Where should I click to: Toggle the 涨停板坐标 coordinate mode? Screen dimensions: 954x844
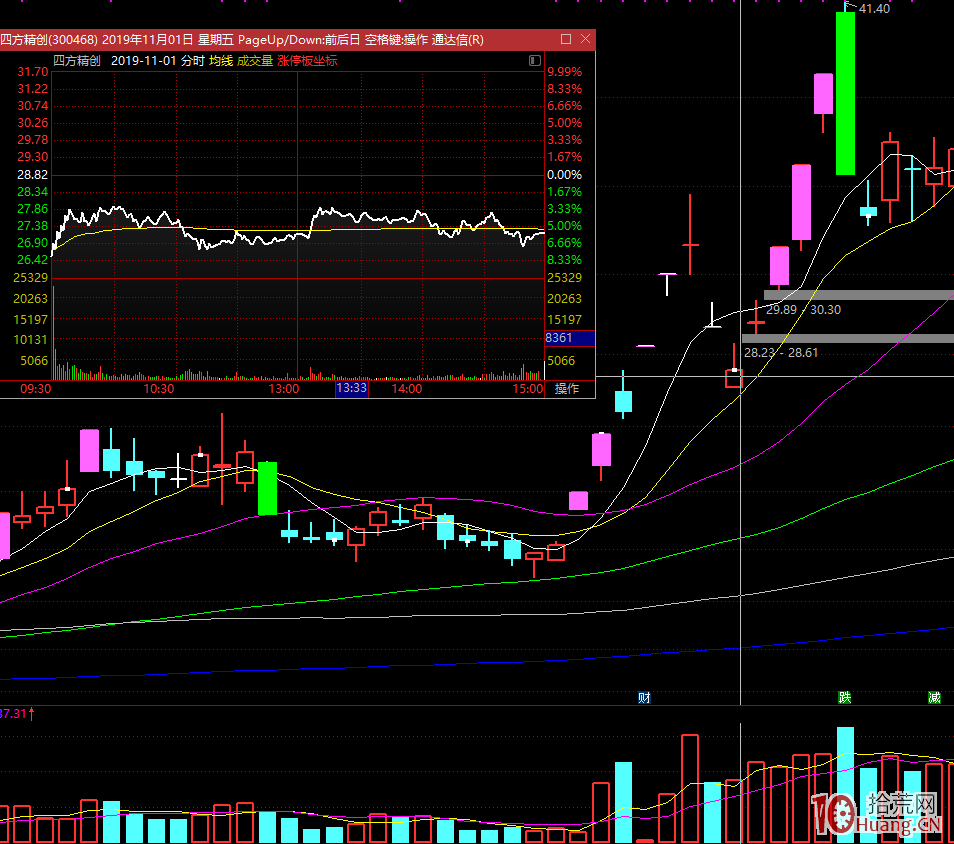(307, 61)
